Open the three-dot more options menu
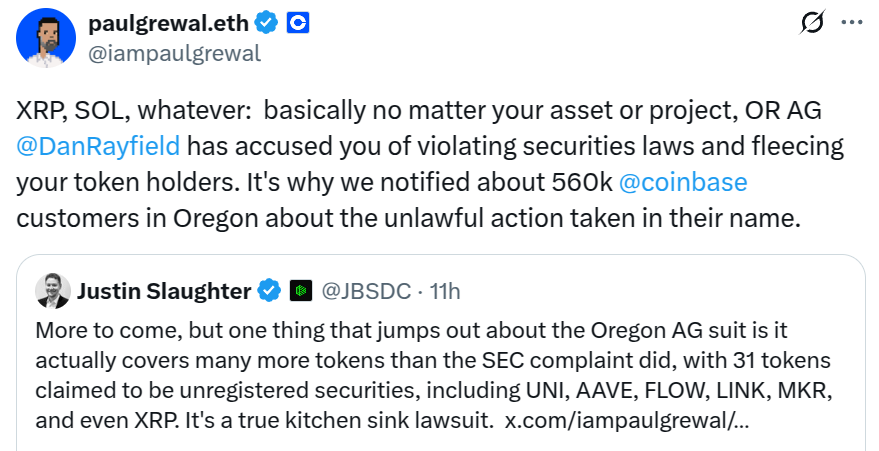 (x=850, y=23)
